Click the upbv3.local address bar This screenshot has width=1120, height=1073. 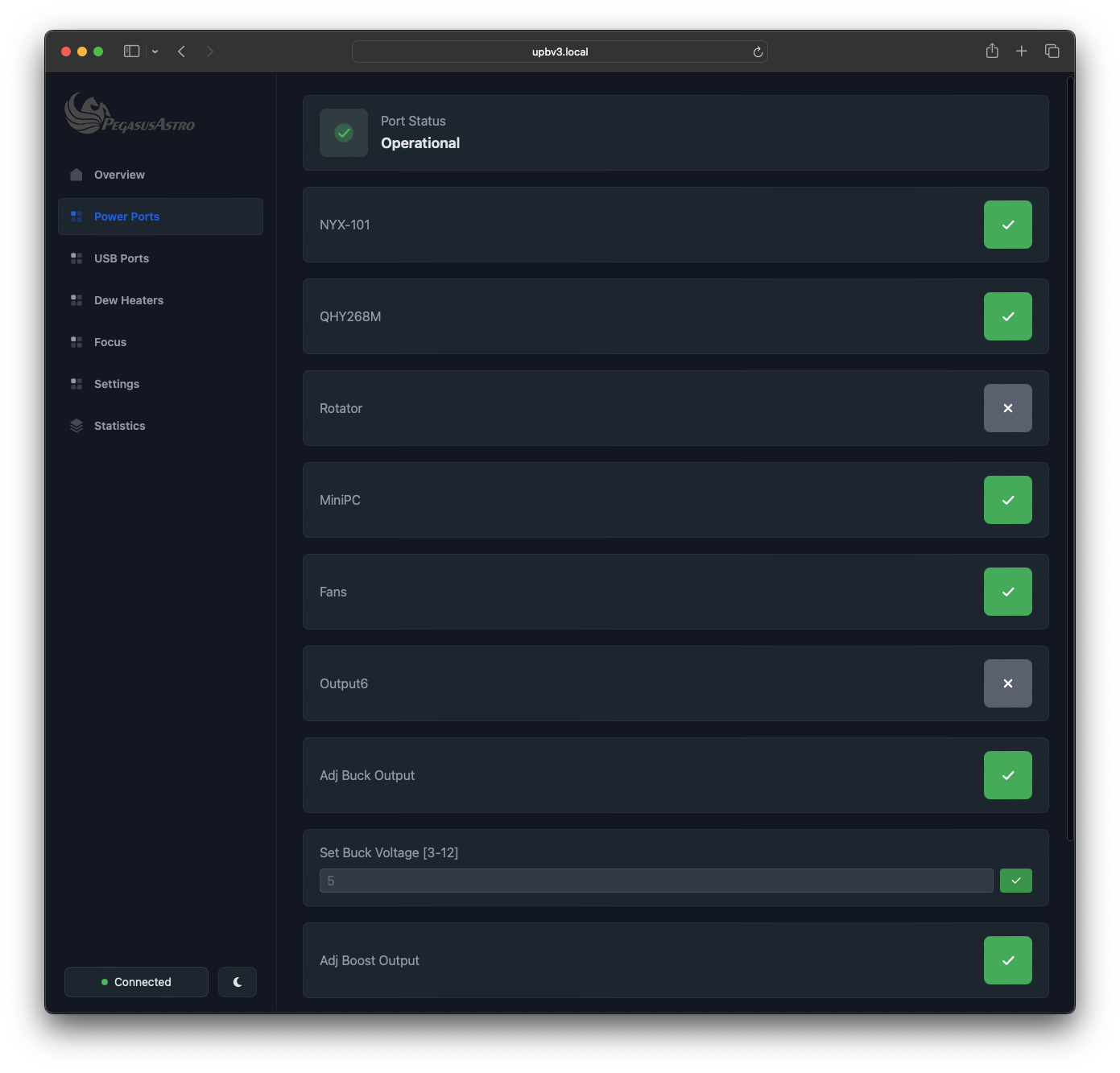(x=560, y=52)
